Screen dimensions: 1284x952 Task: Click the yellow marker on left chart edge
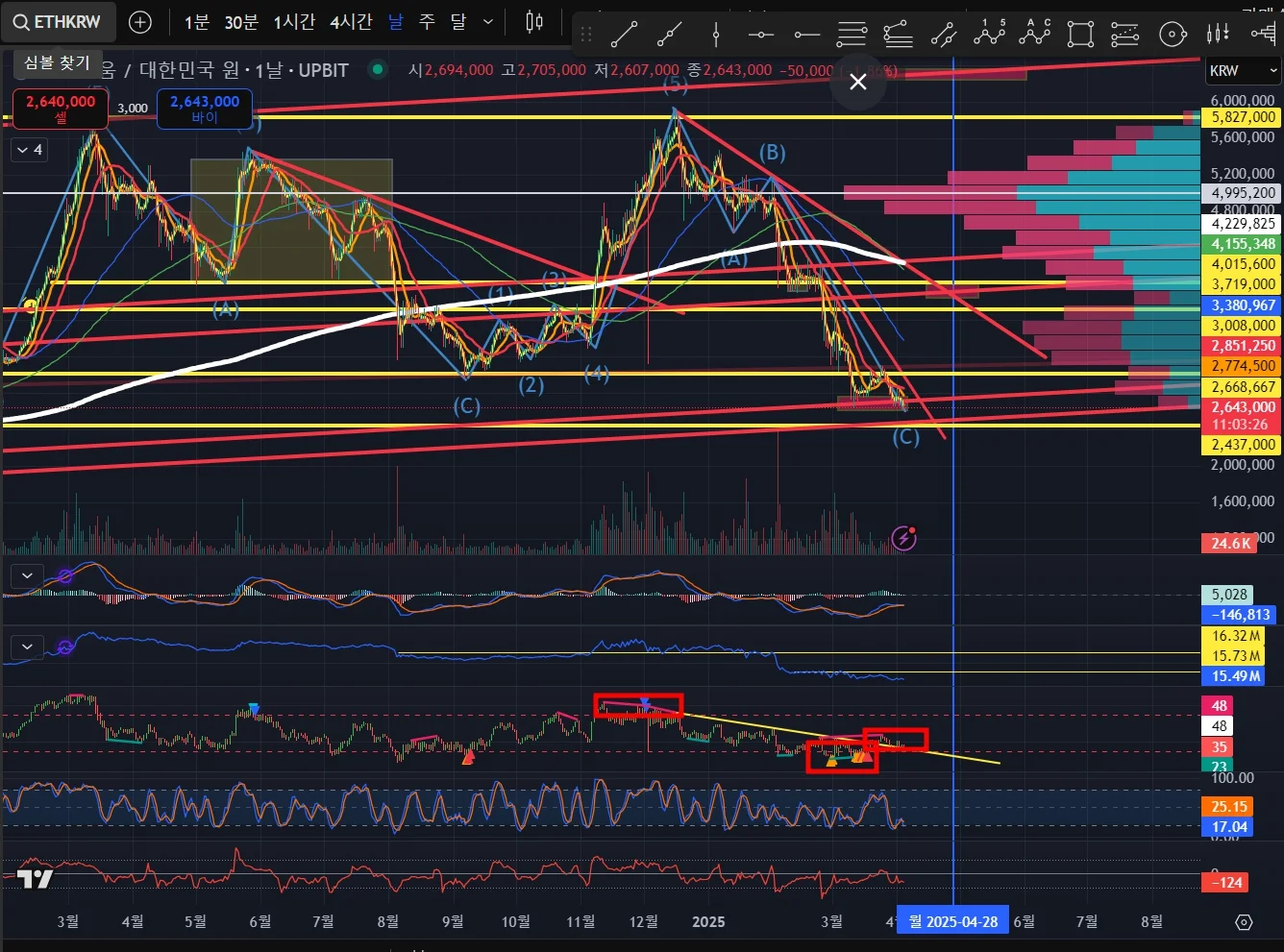(x=30, y=306)
